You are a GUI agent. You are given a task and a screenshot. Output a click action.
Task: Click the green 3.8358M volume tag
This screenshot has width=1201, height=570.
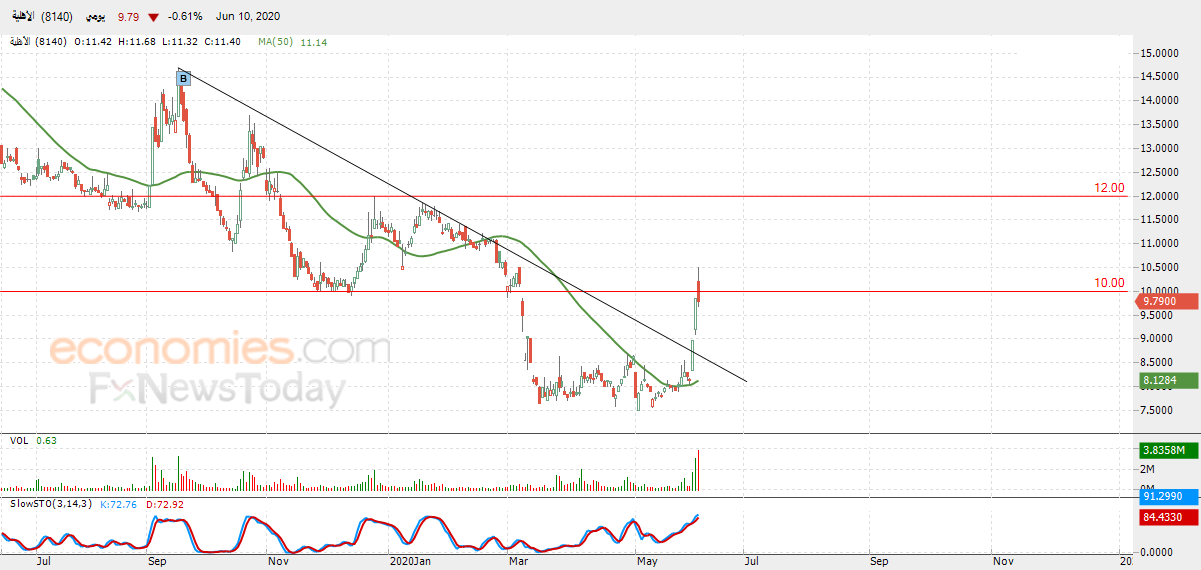pos(1169,450)
